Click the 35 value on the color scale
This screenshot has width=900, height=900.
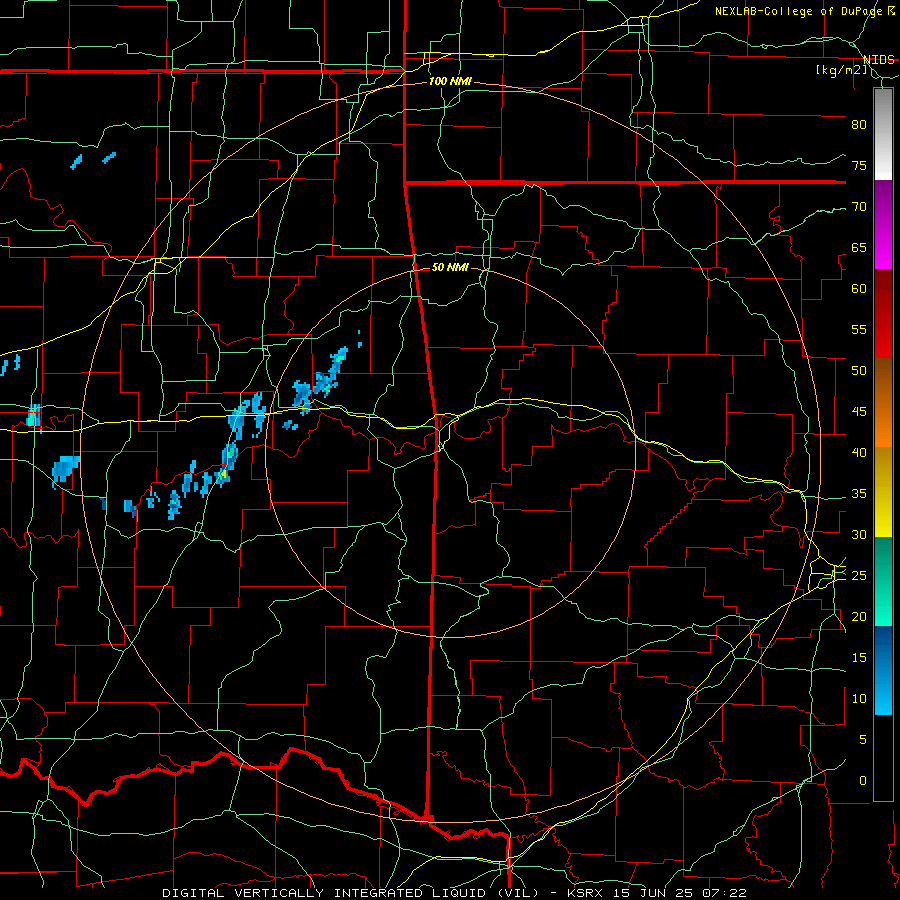[859, 494]
